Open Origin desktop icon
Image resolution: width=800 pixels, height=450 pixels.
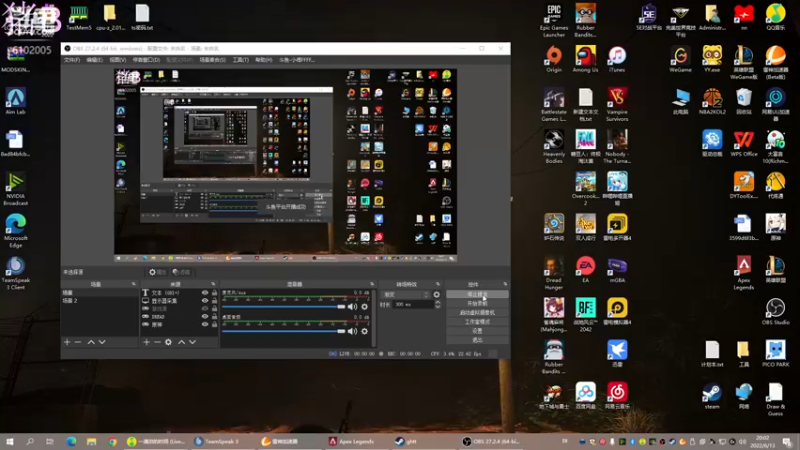point(554,59)
